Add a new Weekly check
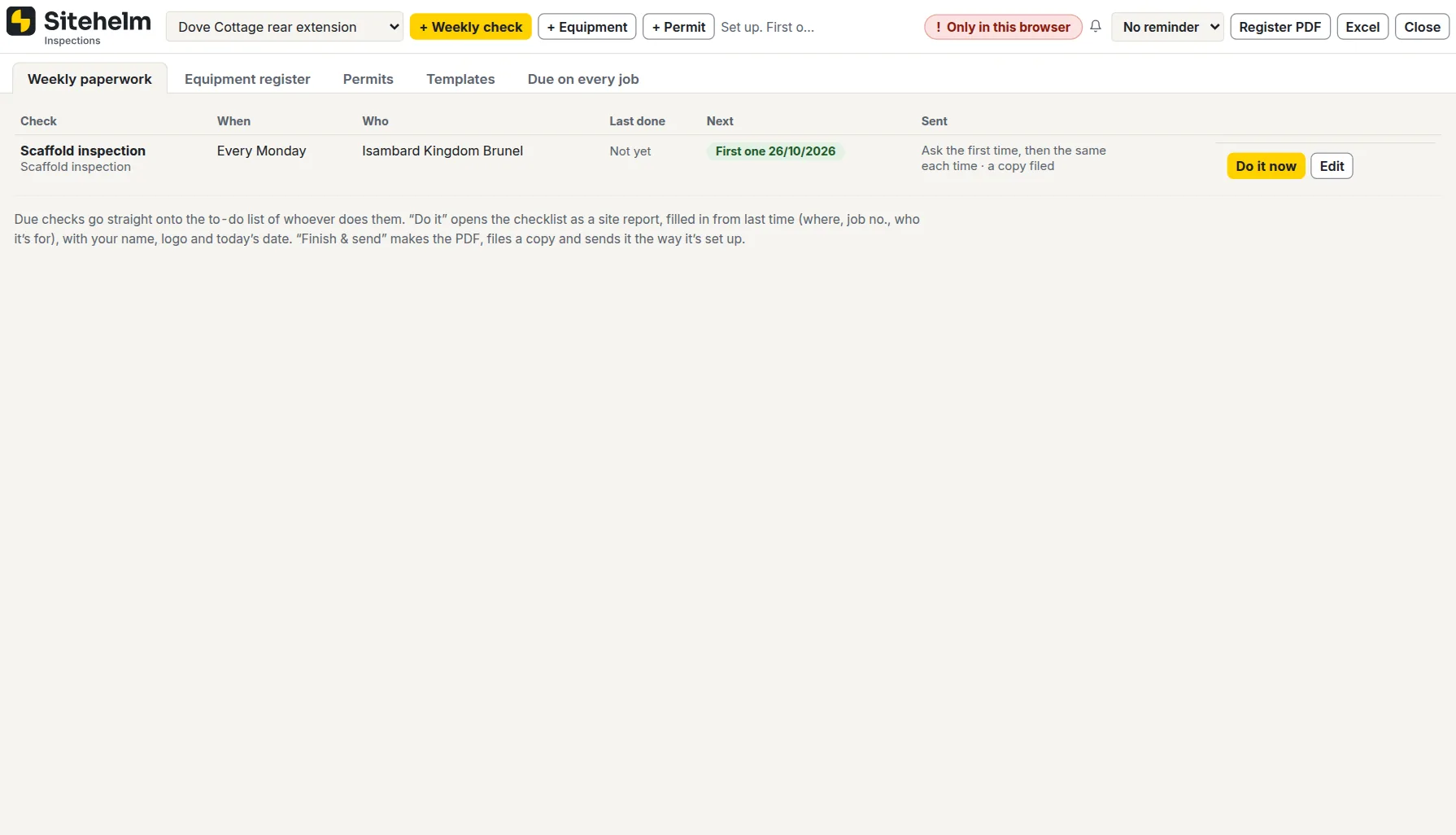 coord(471,27)
